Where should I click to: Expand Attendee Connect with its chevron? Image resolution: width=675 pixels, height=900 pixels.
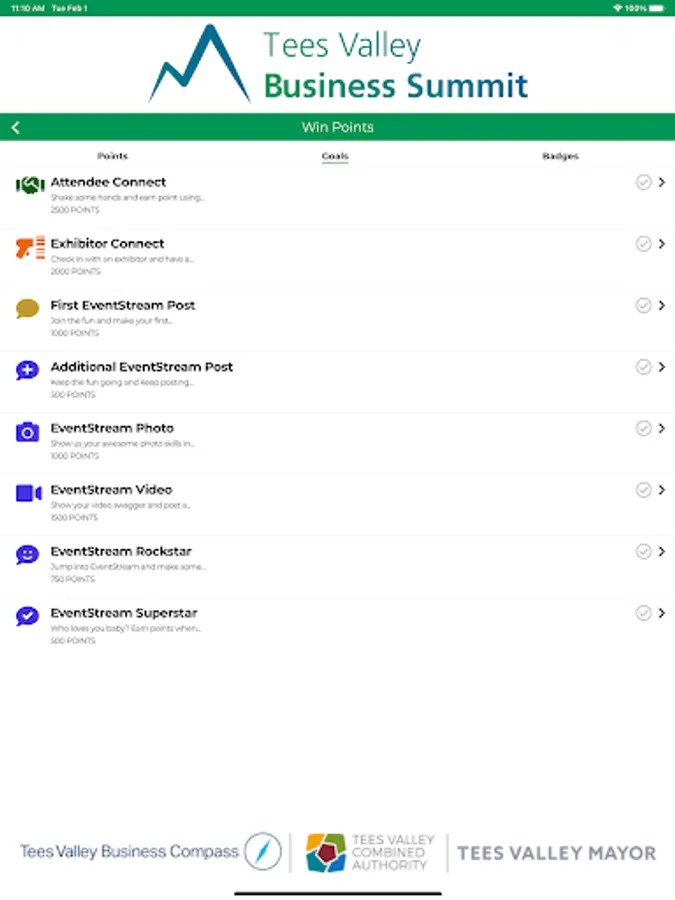662,182
